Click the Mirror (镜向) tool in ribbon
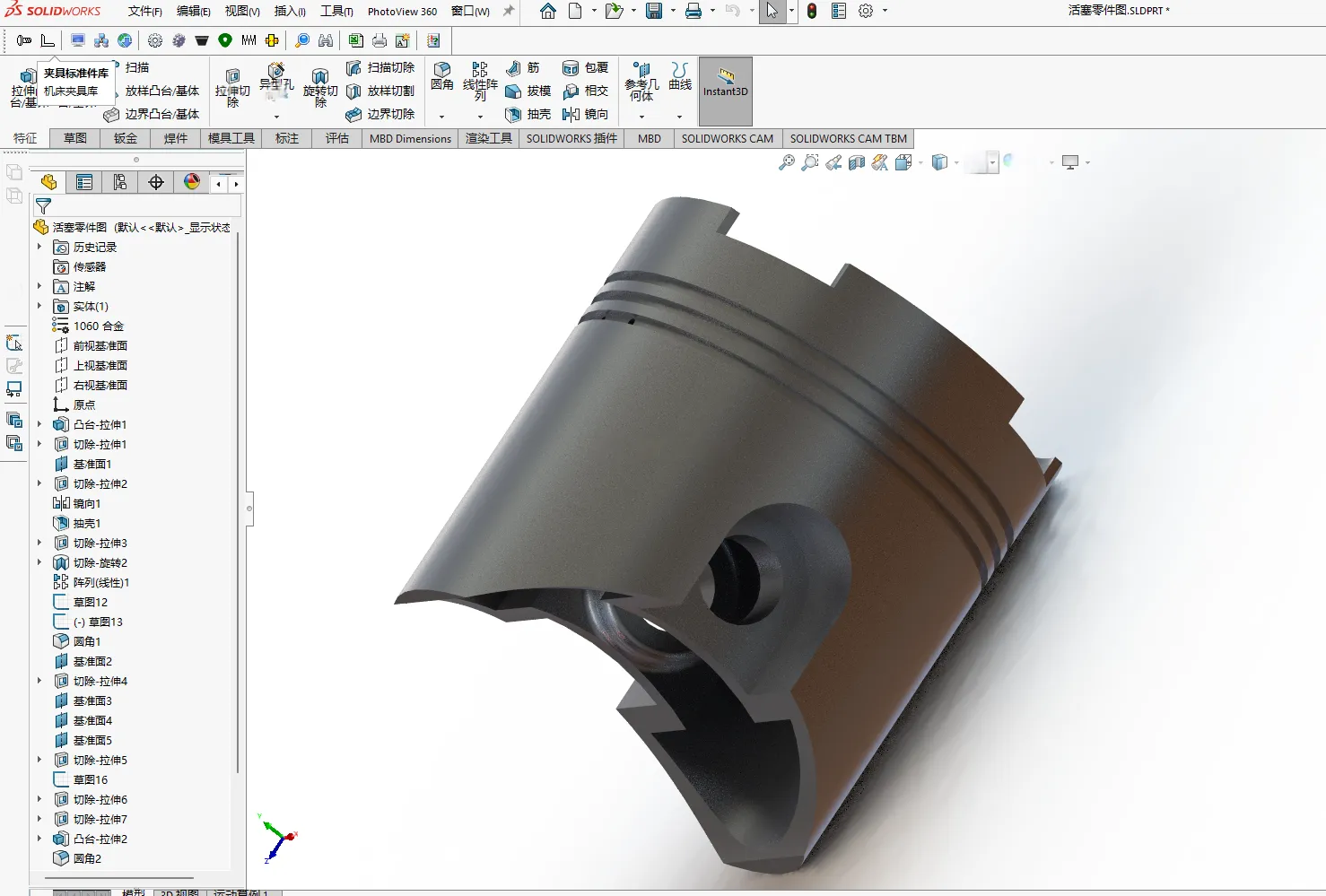 click(x=585, y=115)
